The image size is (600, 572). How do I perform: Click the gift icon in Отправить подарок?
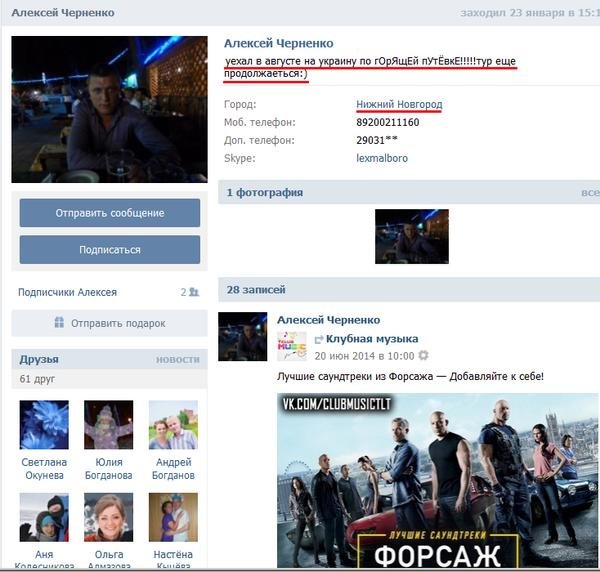tap(59, 323)
